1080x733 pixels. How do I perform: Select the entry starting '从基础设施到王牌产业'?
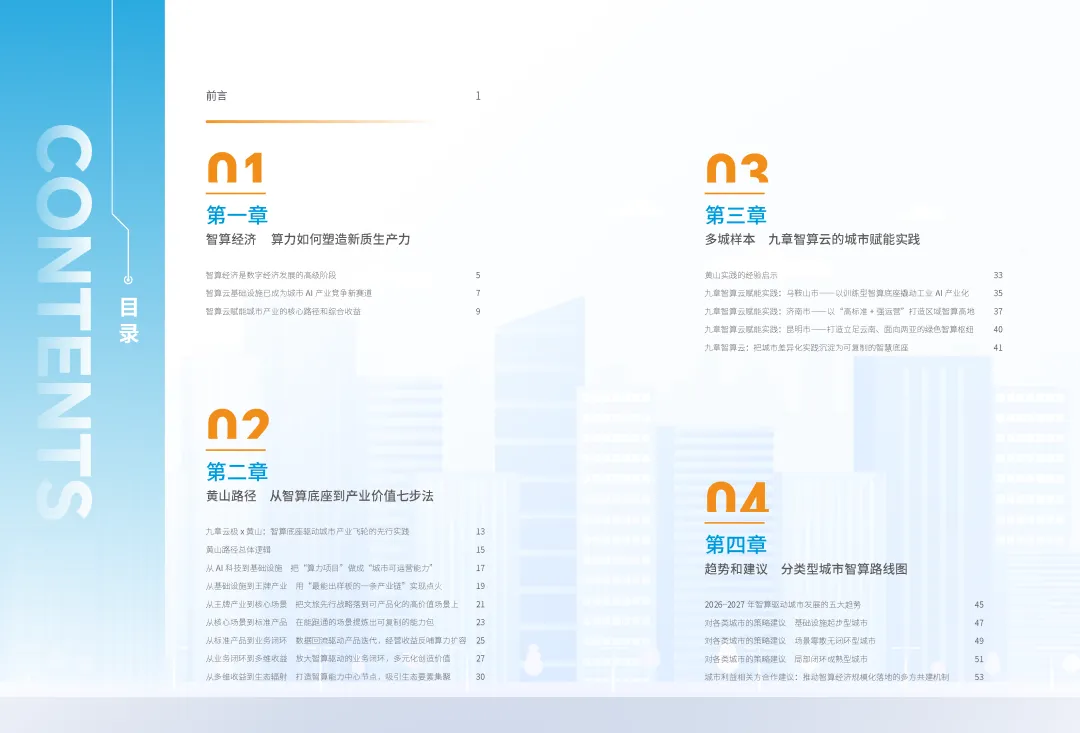tap(324, 586)
